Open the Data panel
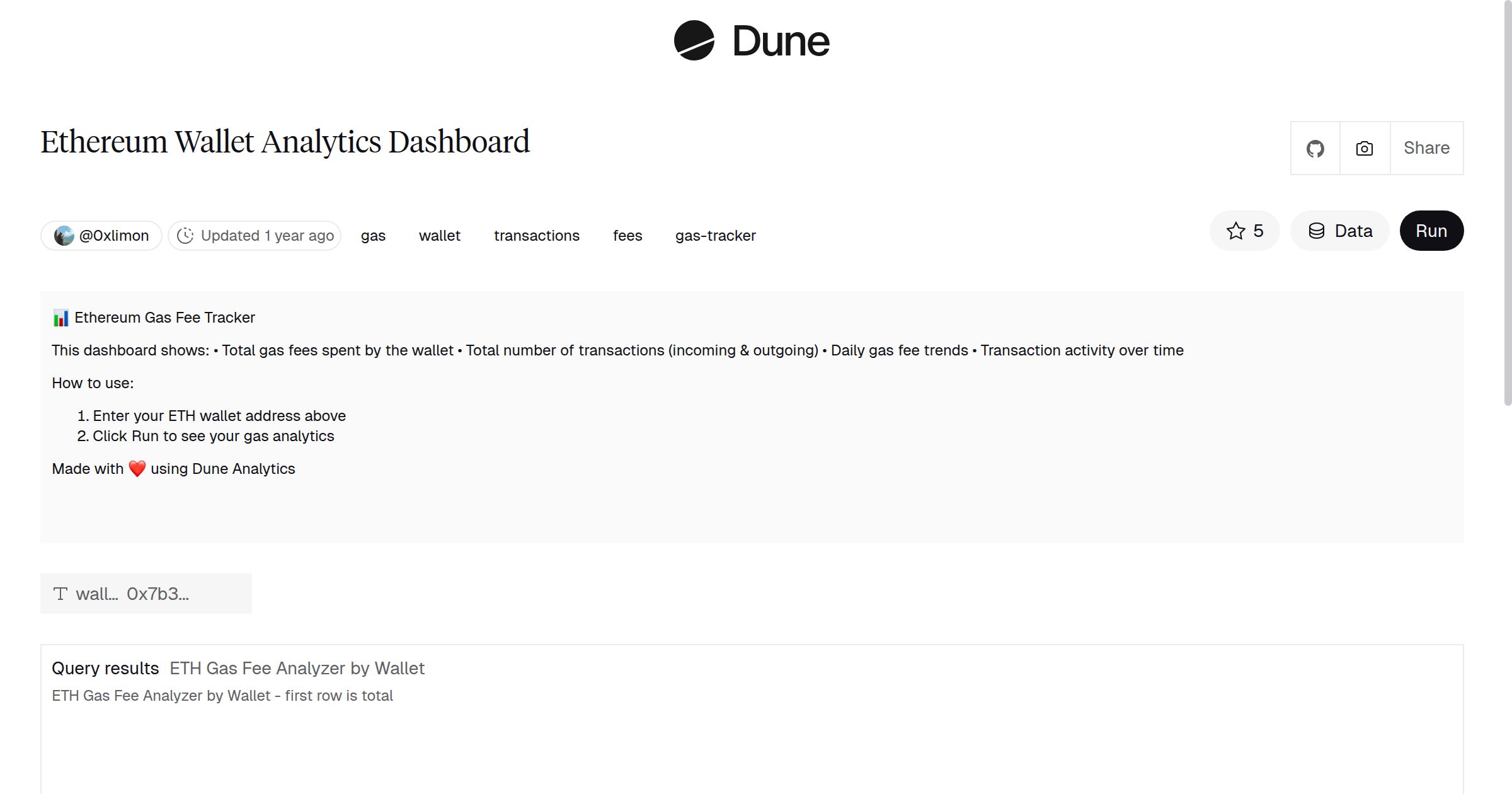1512x794 pixels. [1340, 231]
